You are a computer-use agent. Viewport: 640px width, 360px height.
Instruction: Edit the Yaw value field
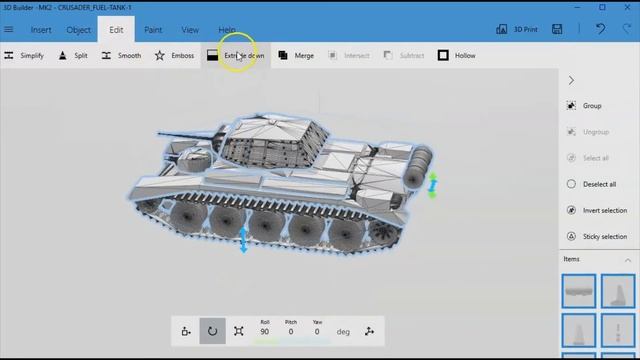click(317, 331)
